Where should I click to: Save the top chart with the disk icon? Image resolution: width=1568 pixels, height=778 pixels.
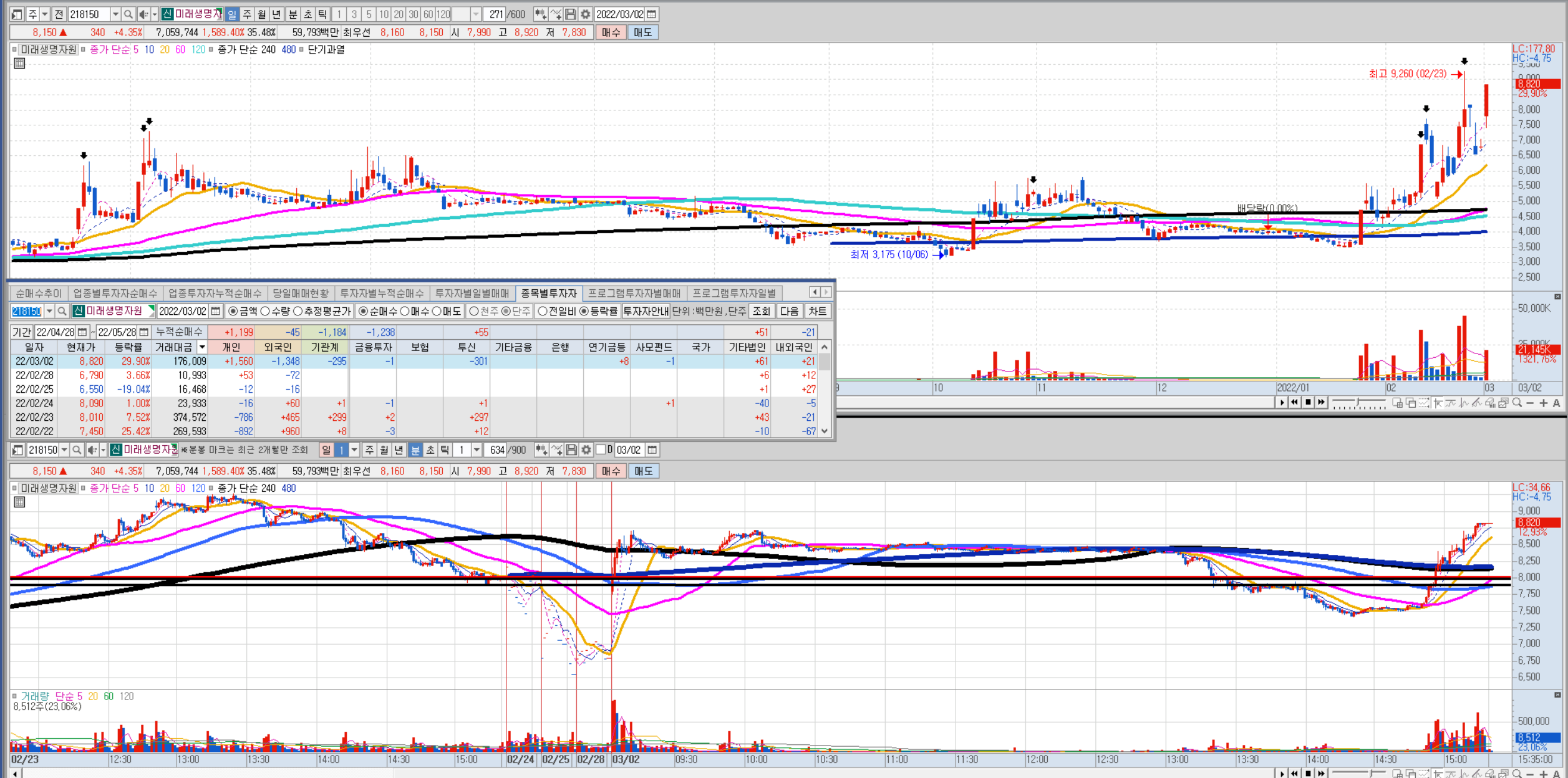click(x=570, y=14)
